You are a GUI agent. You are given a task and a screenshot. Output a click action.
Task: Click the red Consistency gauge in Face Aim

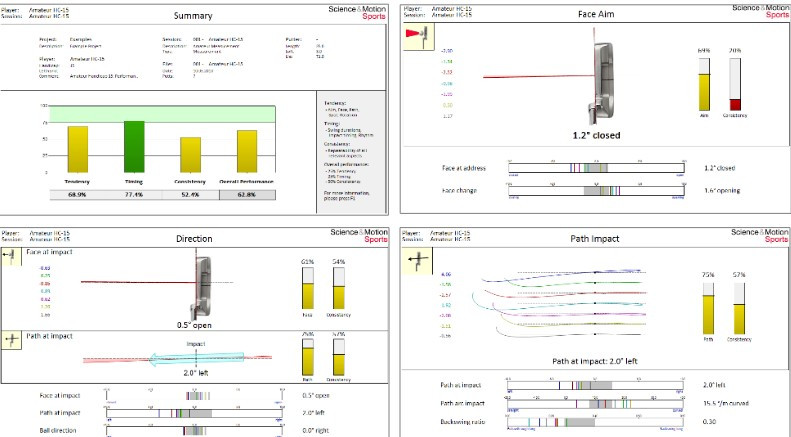coord(735,104)
